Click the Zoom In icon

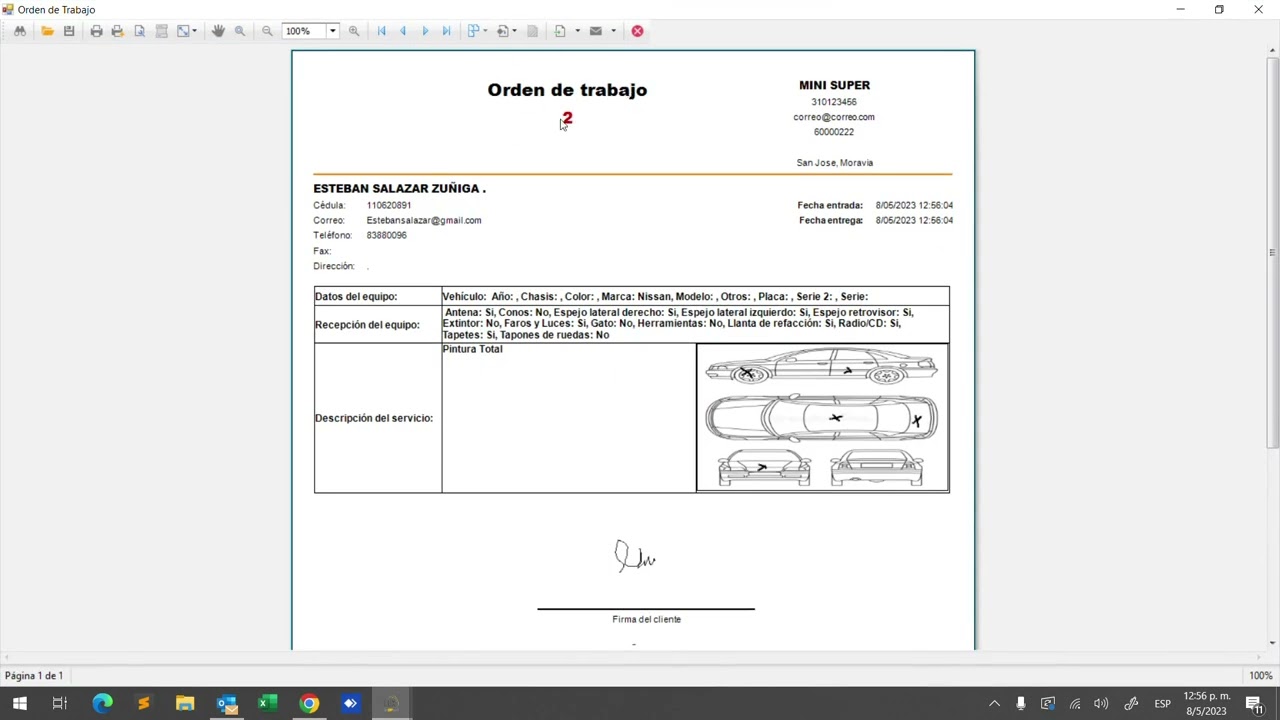354,31
